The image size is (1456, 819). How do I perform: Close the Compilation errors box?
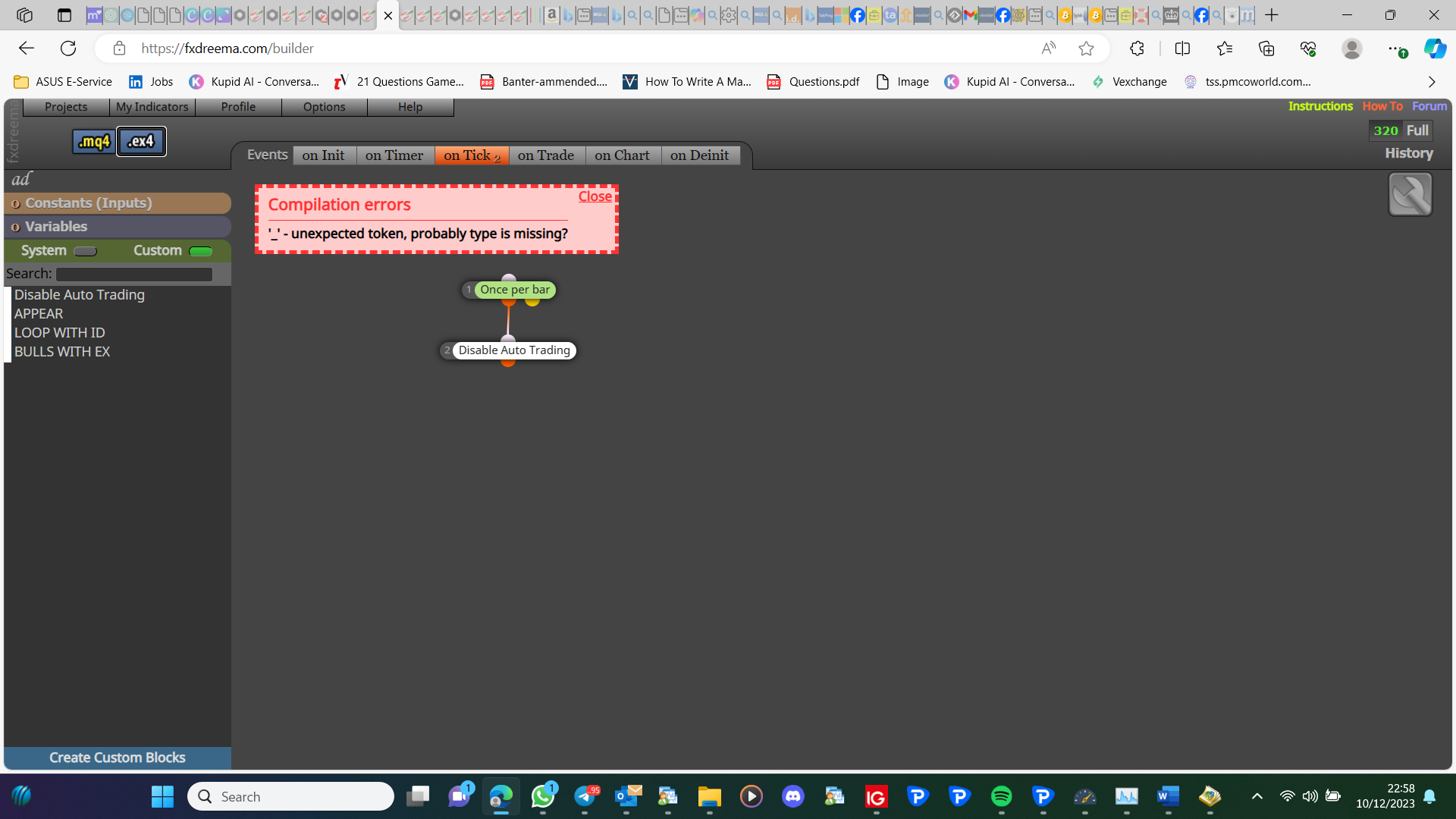(x=595, y=196)
